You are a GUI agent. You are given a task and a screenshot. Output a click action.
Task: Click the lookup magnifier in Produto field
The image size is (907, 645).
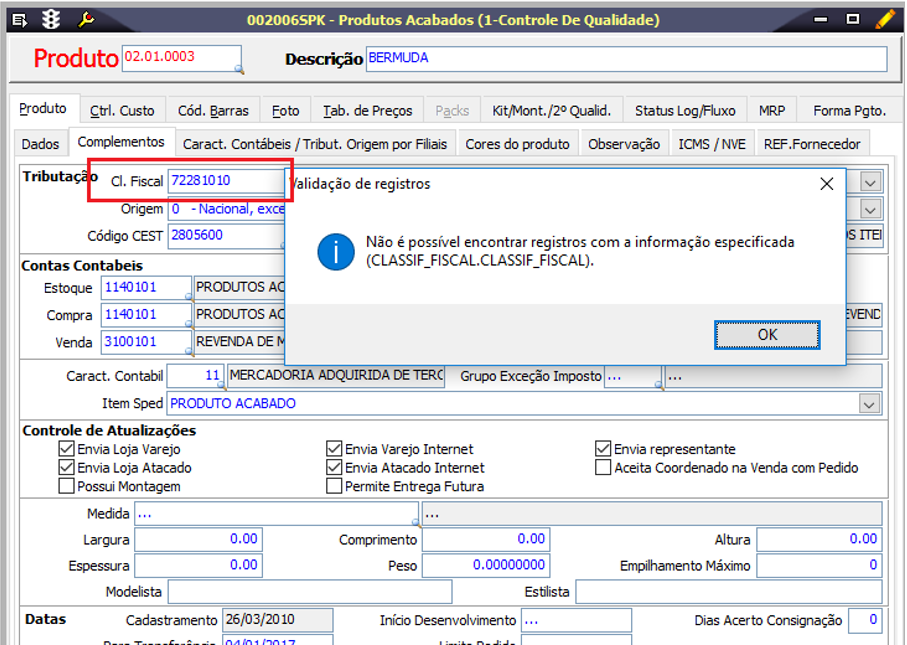(239, 68)
